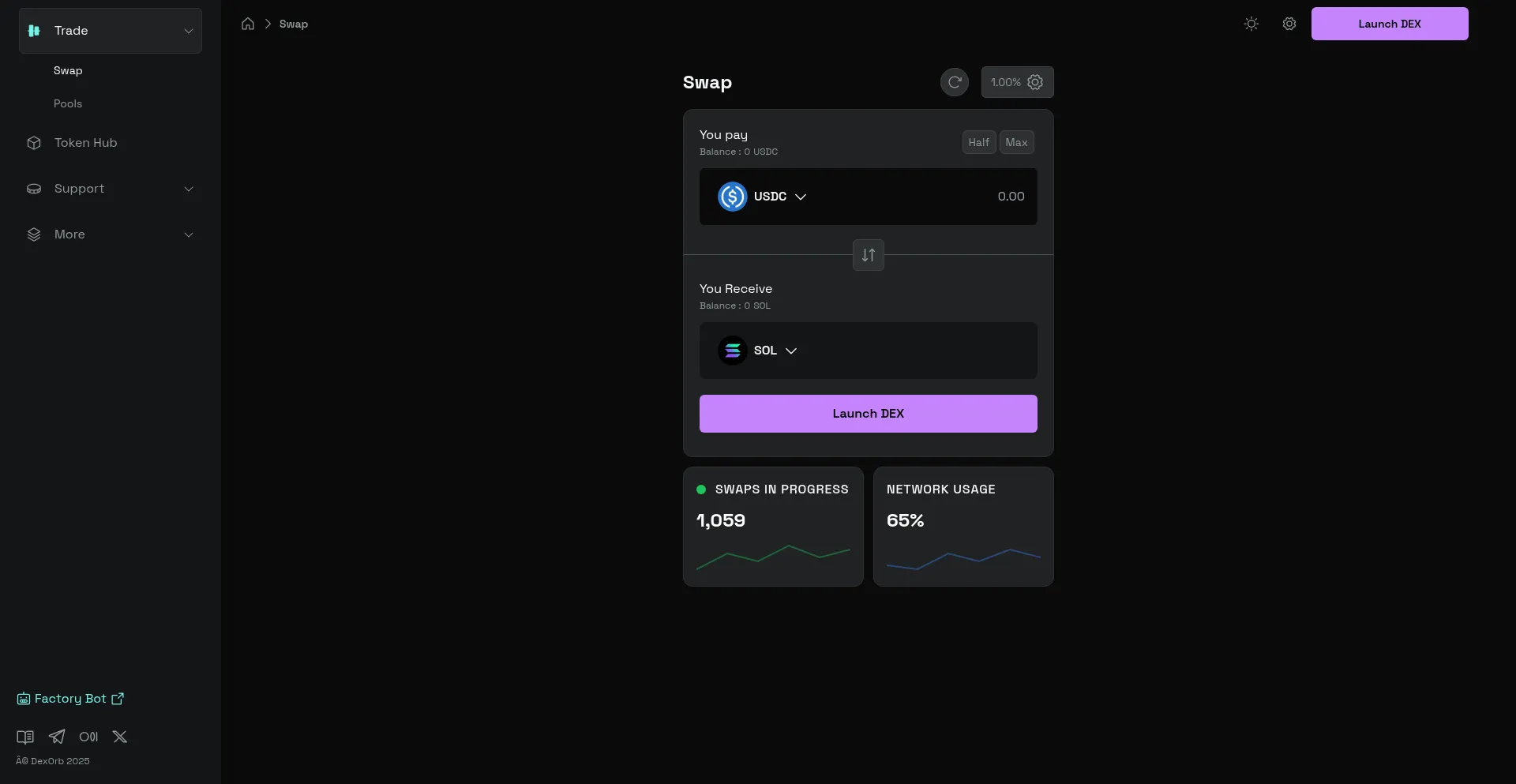Refresh swap quote with circular arrow
Viewport: 1516px width, 784px height.
(x=955, y=82)
